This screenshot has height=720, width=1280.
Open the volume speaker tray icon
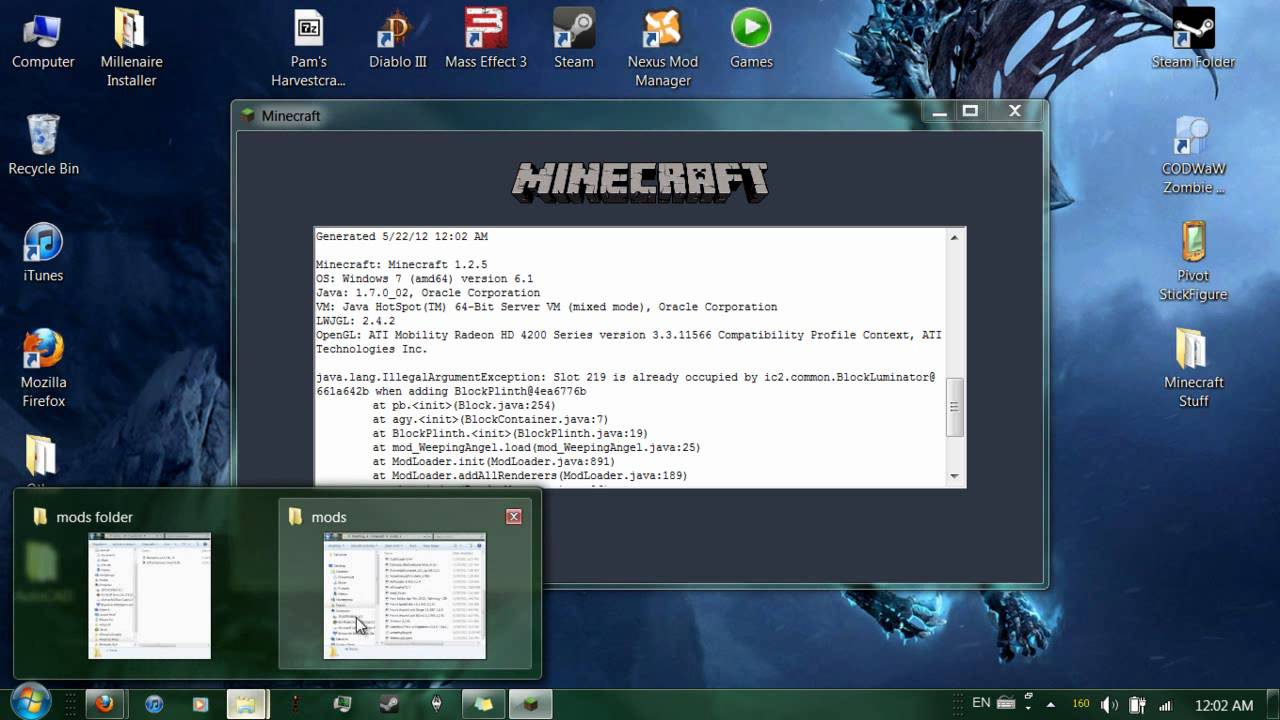[x=1110, y=704]
